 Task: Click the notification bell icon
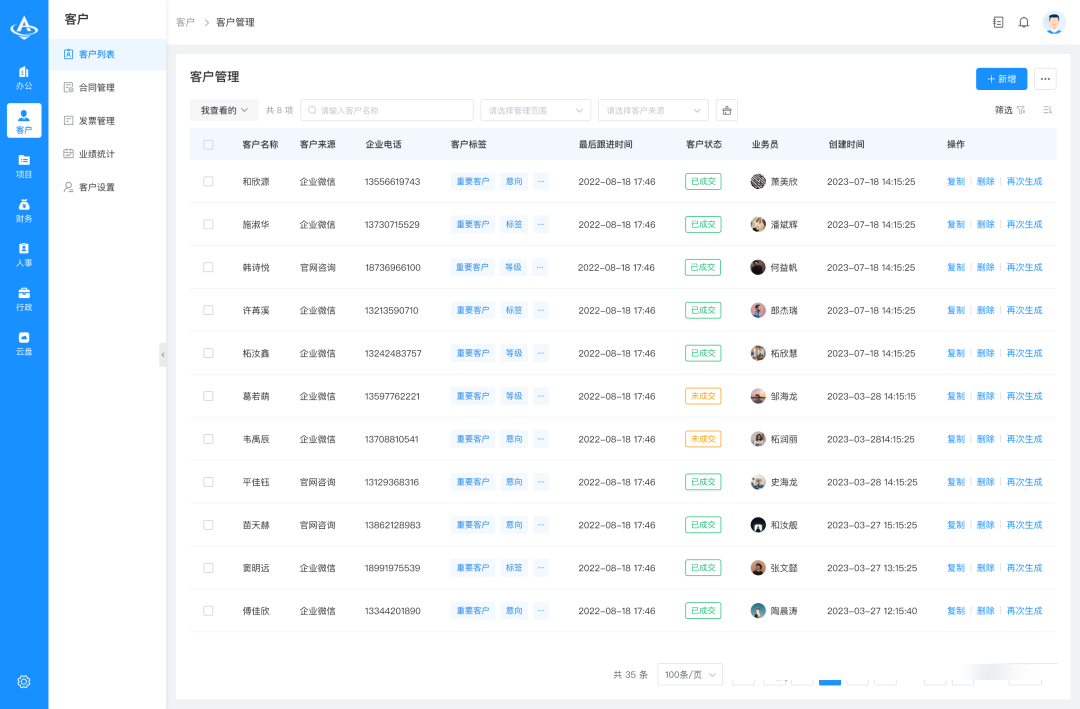click(x=1024, y=22)
